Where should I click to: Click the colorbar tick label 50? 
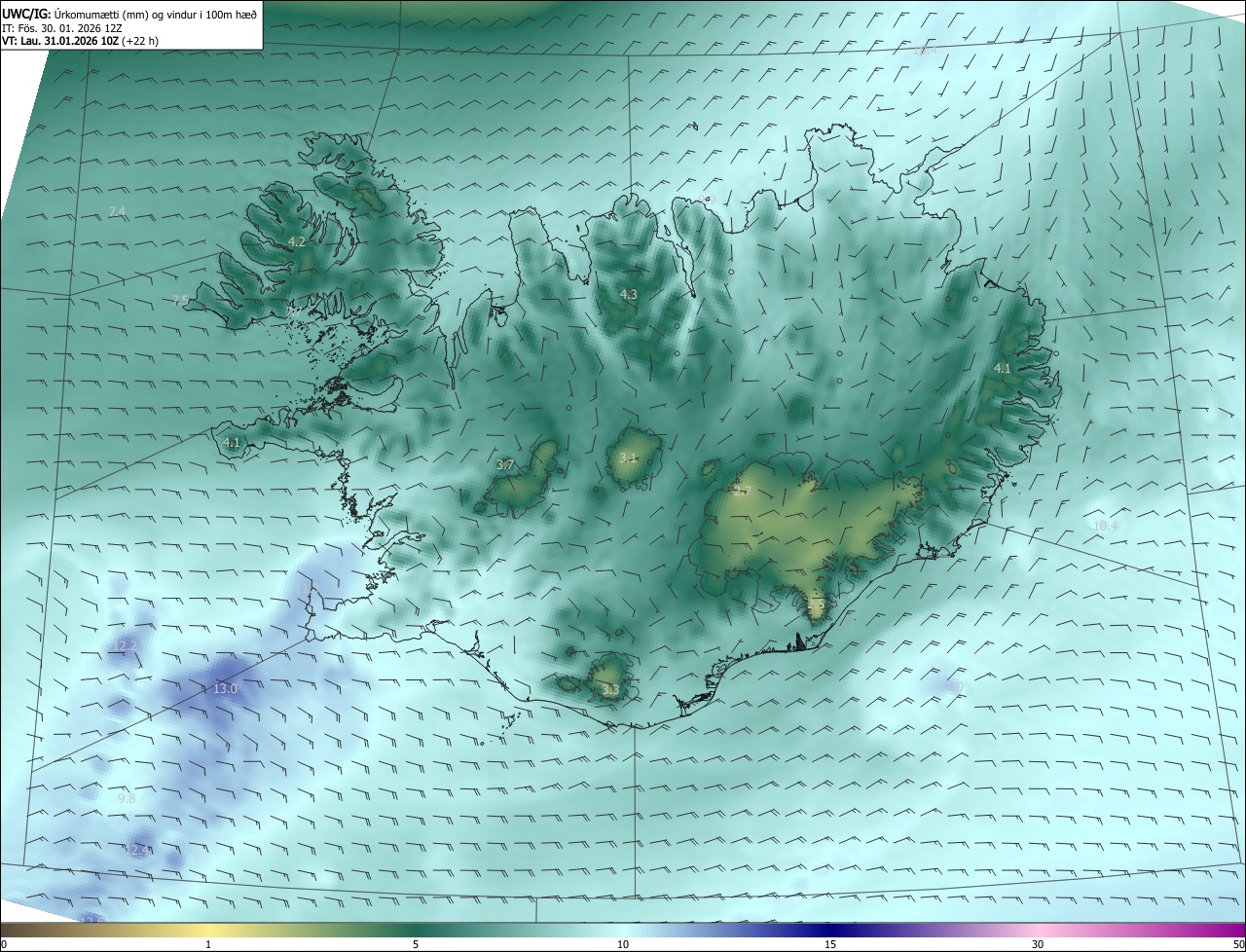pos(1238,944)
